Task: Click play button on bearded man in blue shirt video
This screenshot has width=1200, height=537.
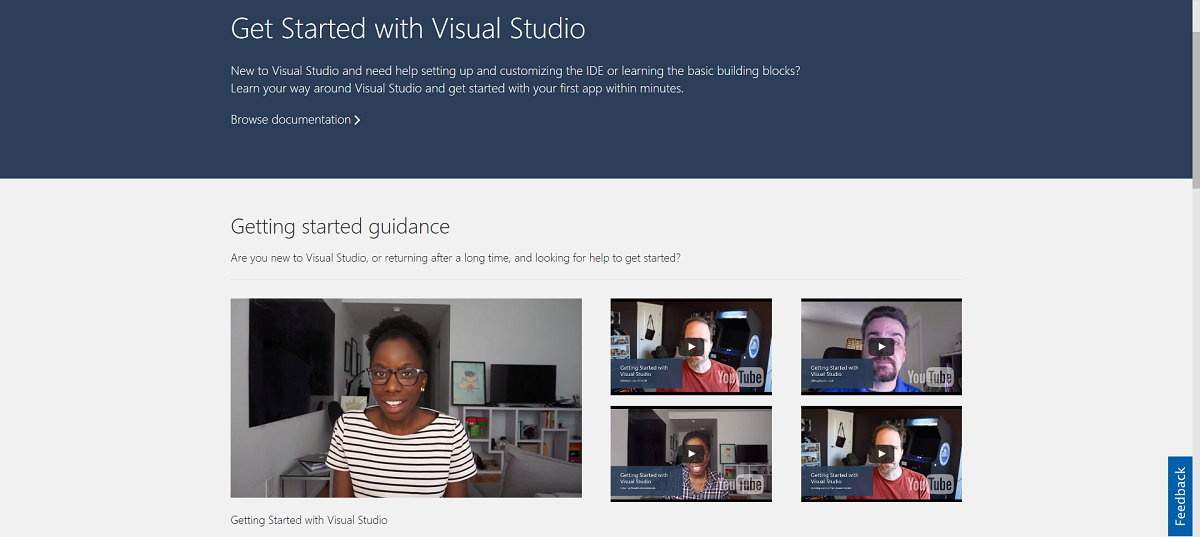Action: [x=881, y=347]
